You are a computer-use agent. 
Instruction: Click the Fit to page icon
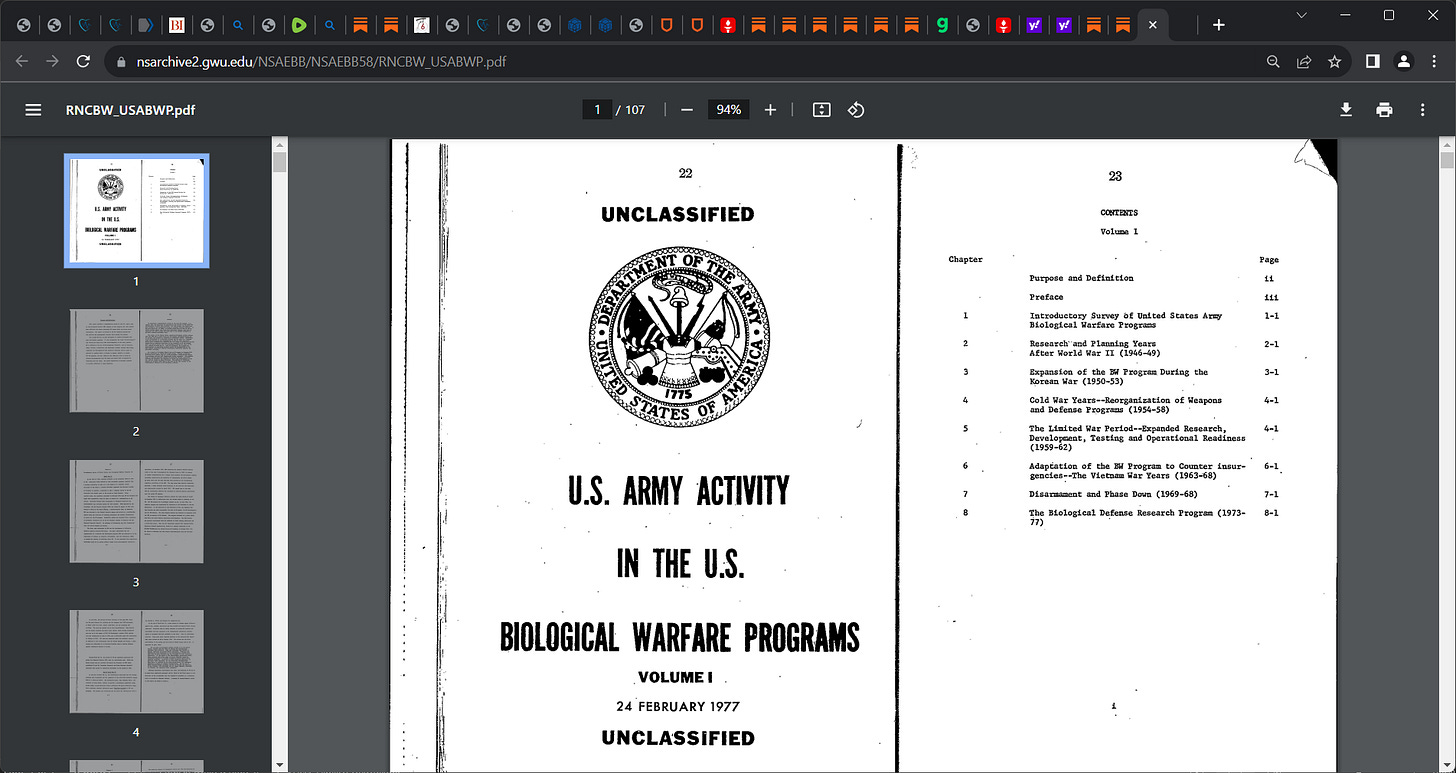coord(822,110)
